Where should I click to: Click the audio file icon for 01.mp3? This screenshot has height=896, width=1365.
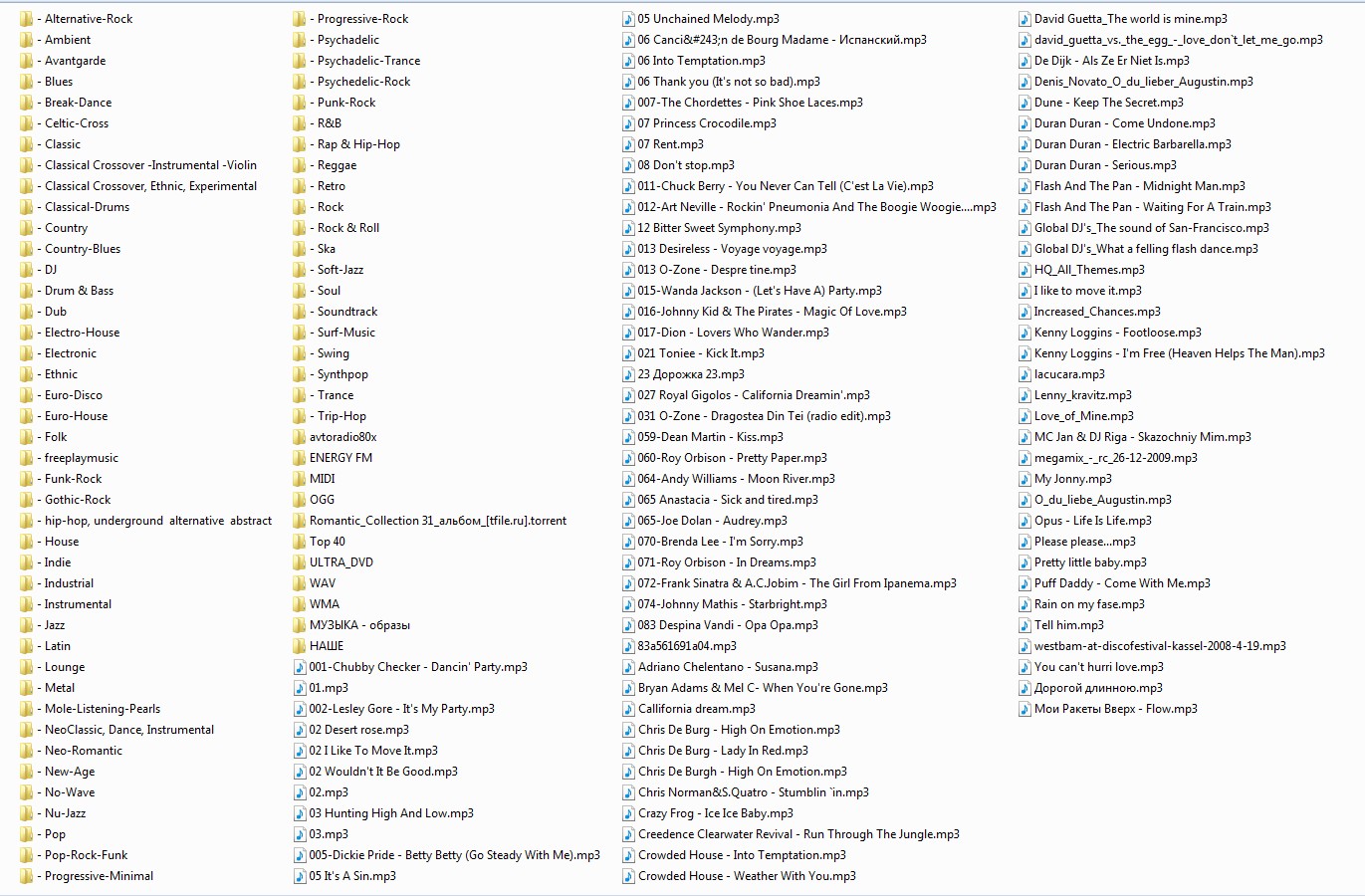click(300, 688)
